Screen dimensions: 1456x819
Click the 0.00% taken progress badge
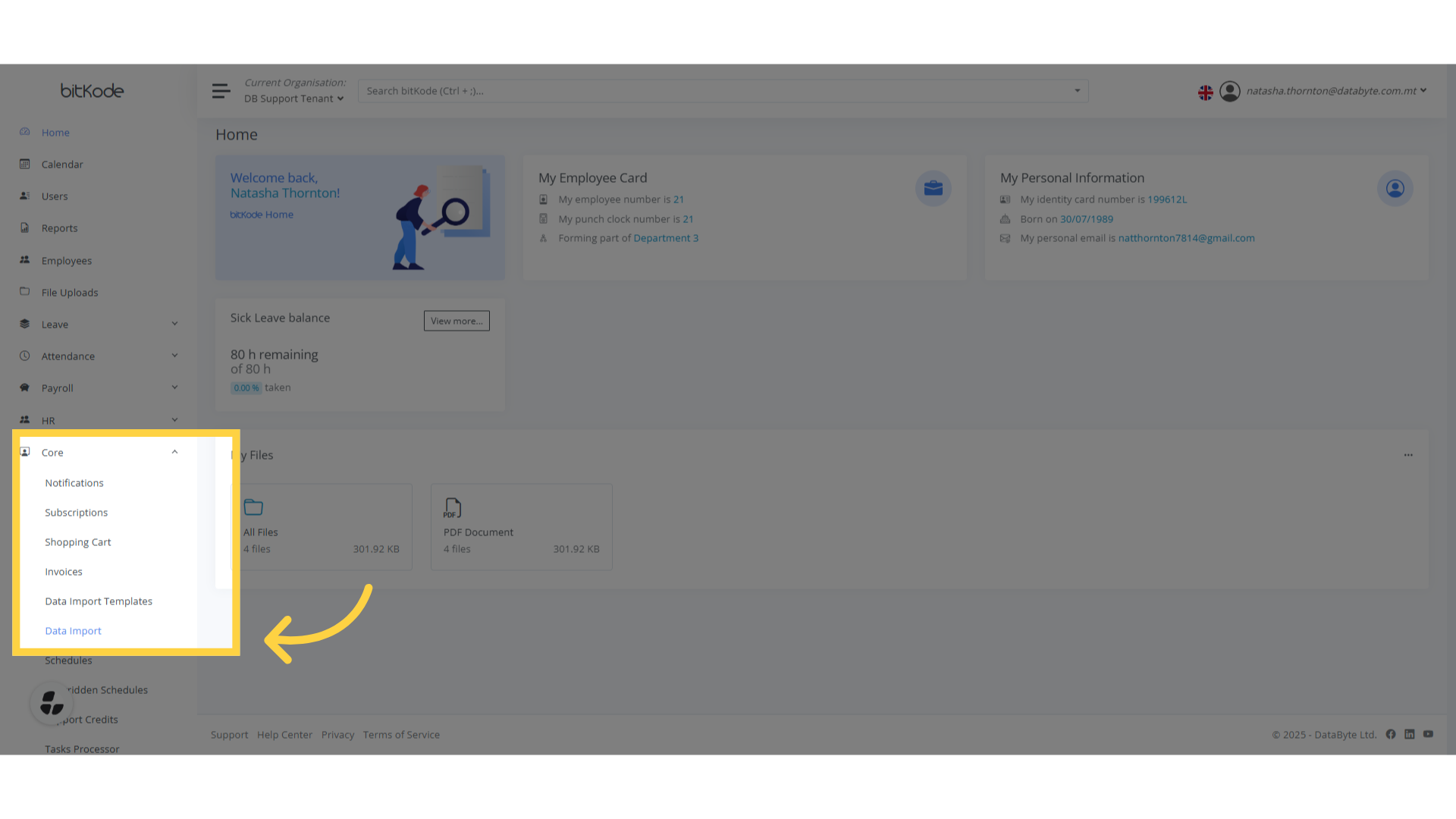pyautogui.click(x=246, y=388)
